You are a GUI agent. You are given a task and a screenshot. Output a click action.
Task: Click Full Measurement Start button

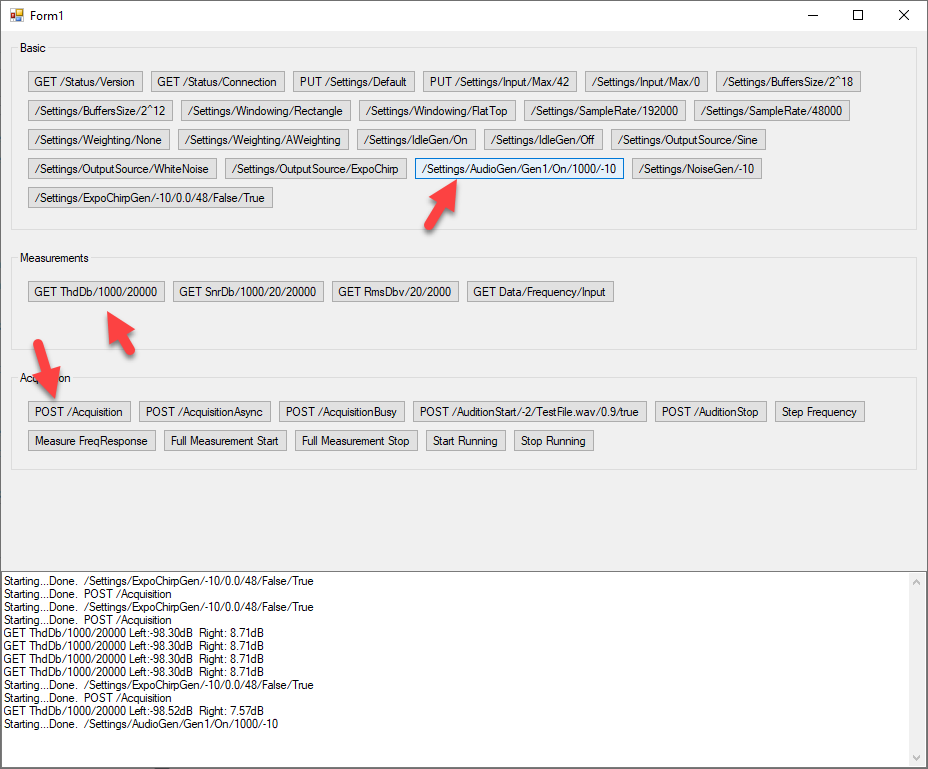tap(225, 440)
